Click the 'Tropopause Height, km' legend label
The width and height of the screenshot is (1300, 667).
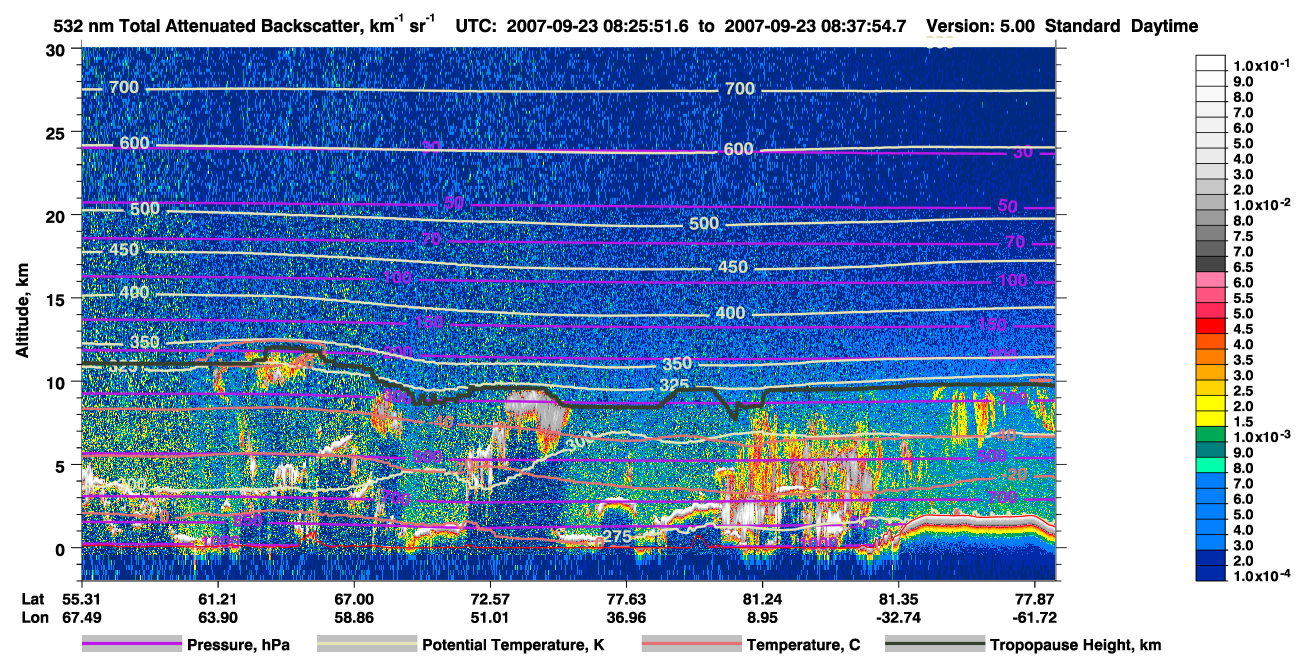point(1076,646)
